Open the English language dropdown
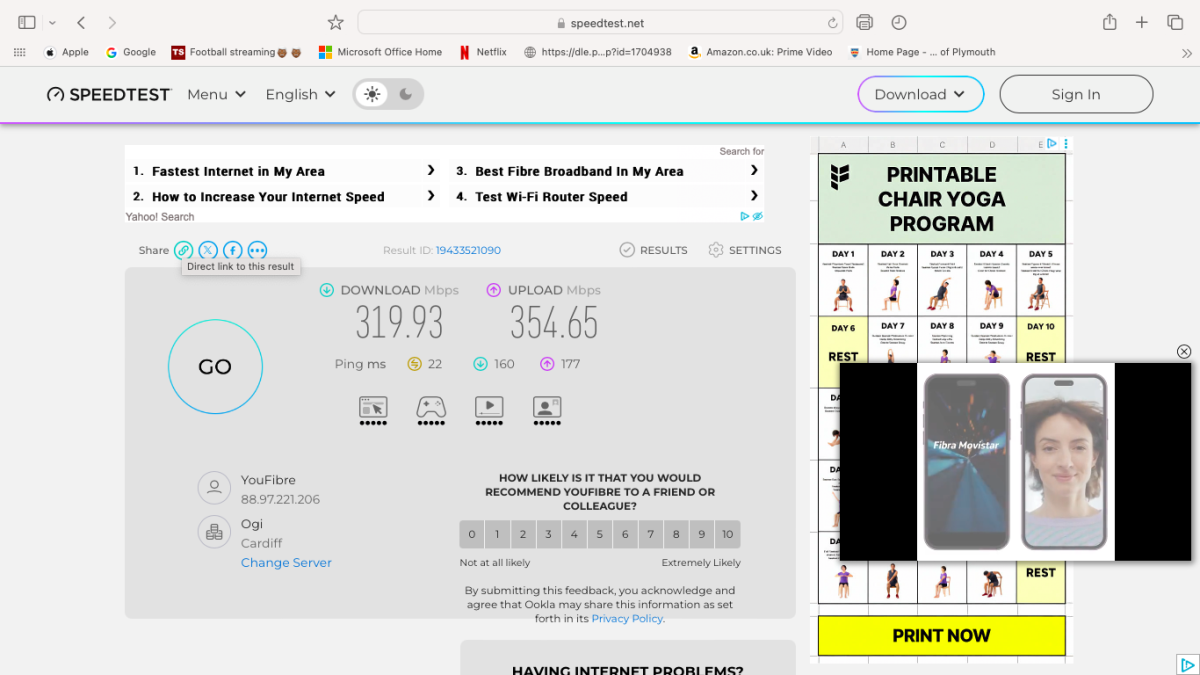1200x675 pixels. coord(300,94)
